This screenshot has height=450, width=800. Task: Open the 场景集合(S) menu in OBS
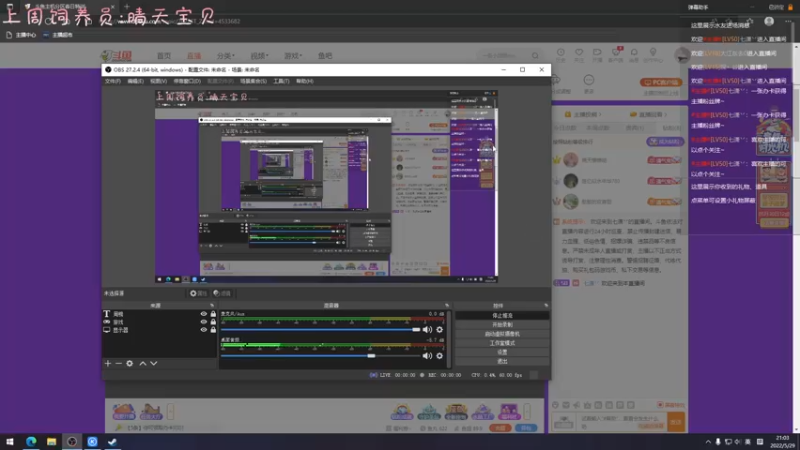click(253, 81)
